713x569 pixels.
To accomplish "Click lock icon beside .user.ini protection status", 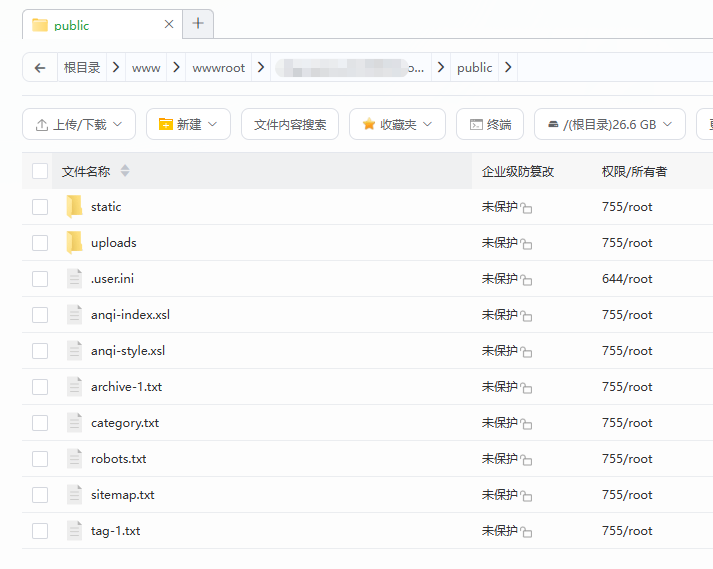I will tap(526, 280).
